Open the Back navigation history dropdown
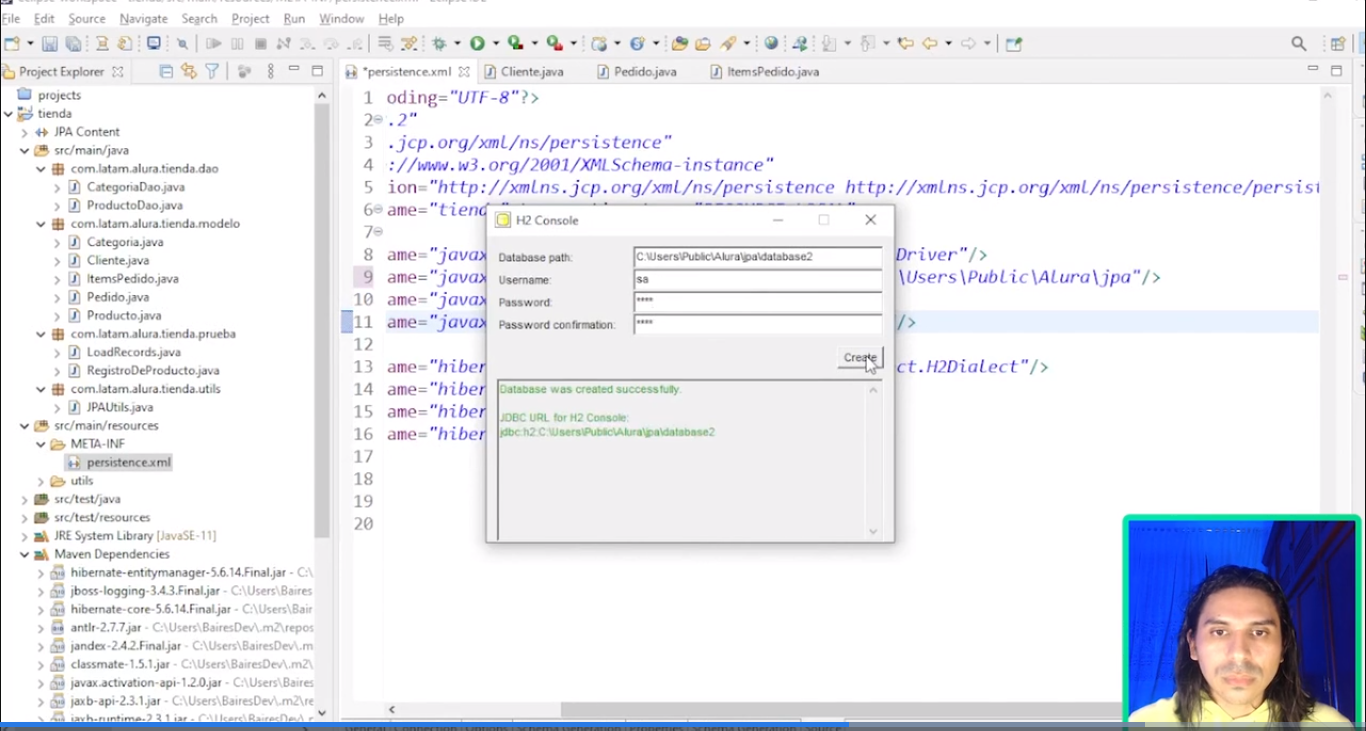 point(948,44)
